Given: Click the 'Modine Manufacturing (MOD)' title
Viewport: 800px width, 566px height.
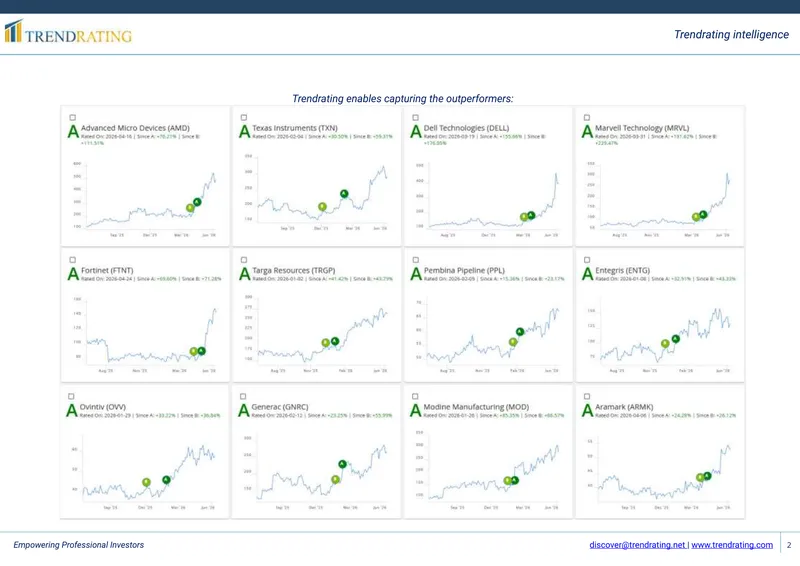Looking at the screenshot, I should [476, 407].
